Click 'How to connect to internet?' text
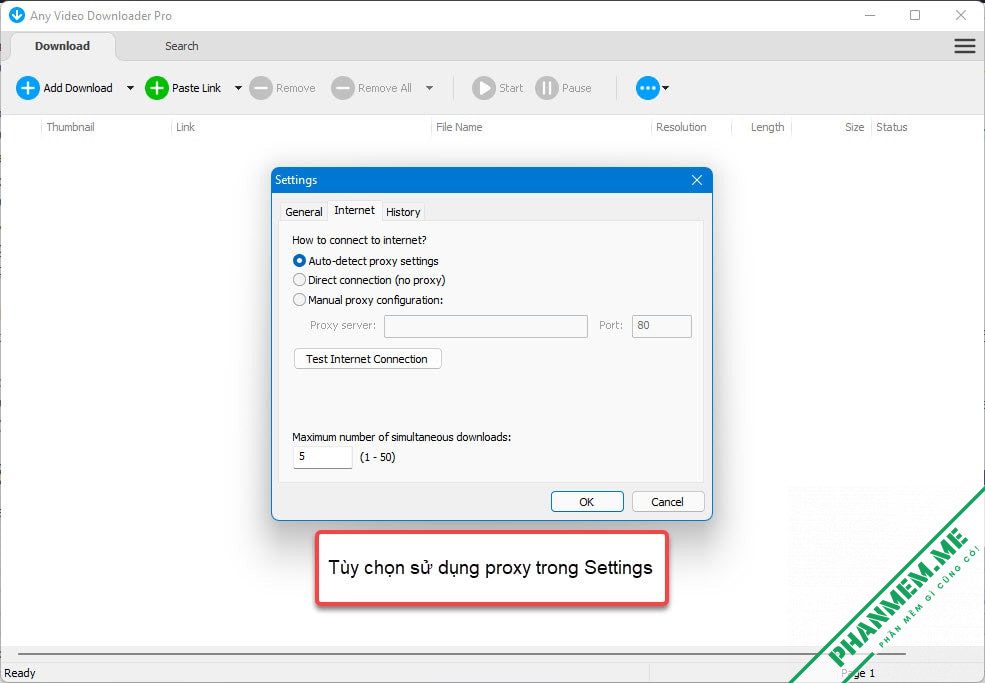985x683 pixels. point(359,240)
